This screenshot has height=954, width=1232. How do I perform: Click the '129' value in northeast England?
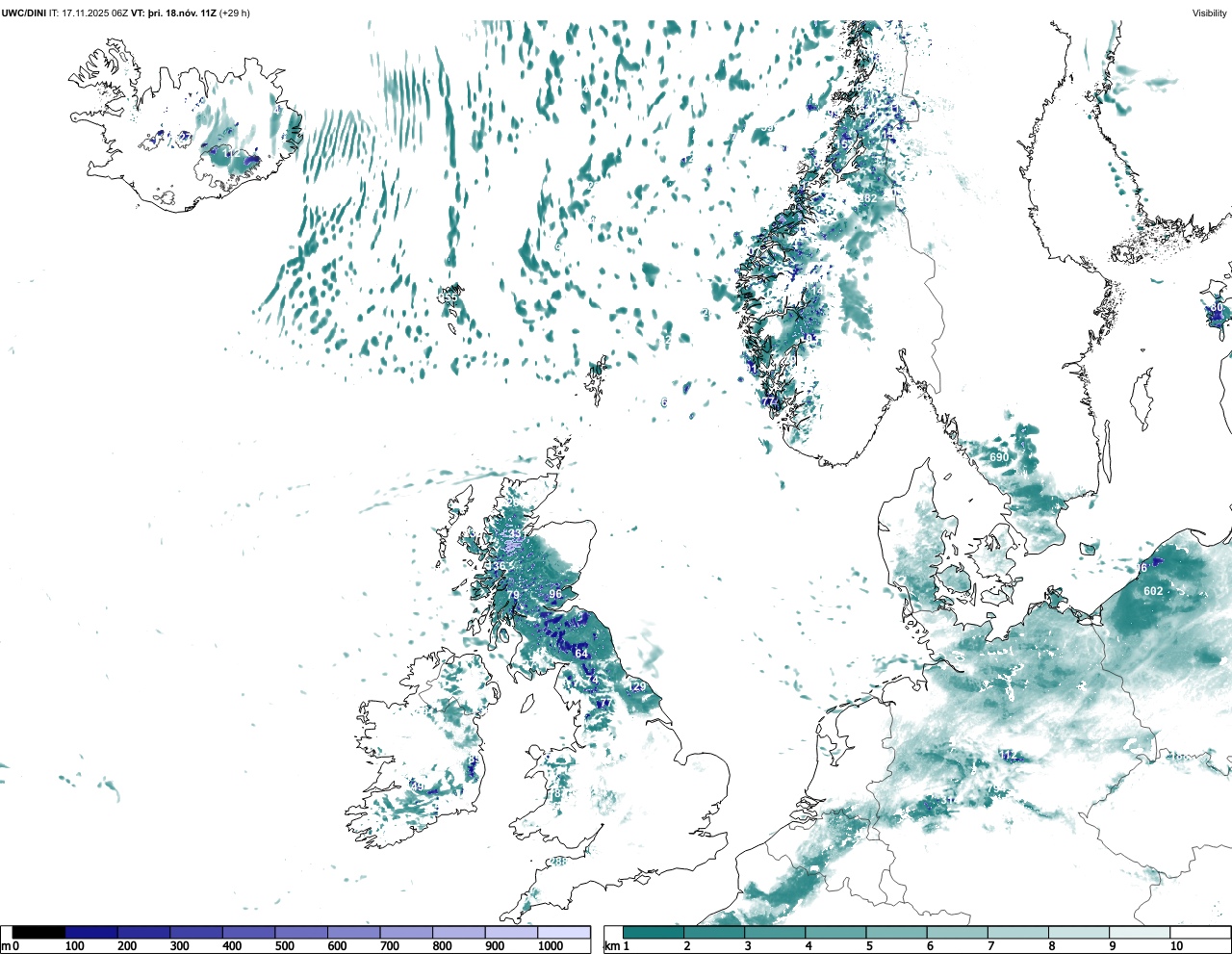pos(637,687)
